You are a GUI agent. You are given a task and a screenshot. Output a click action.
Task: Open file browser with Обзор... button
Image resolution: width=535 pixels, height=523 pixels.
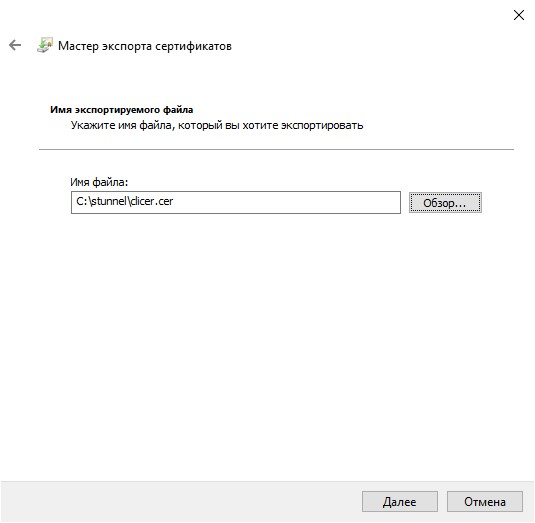(445, 203)
